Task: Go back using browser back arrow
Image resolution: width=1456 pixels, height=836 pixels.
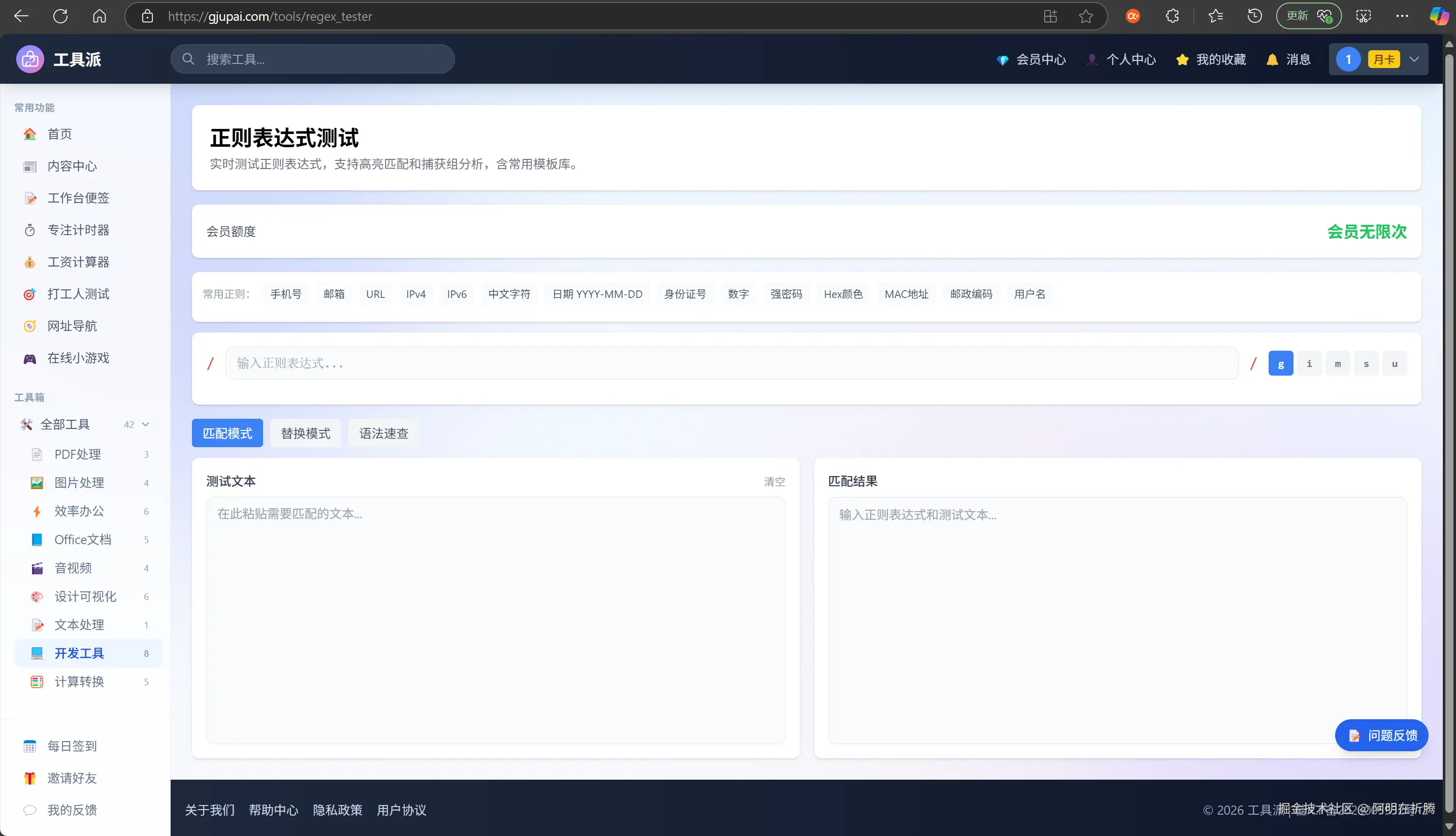Action: pyautogui.click(x=21, y=16)
